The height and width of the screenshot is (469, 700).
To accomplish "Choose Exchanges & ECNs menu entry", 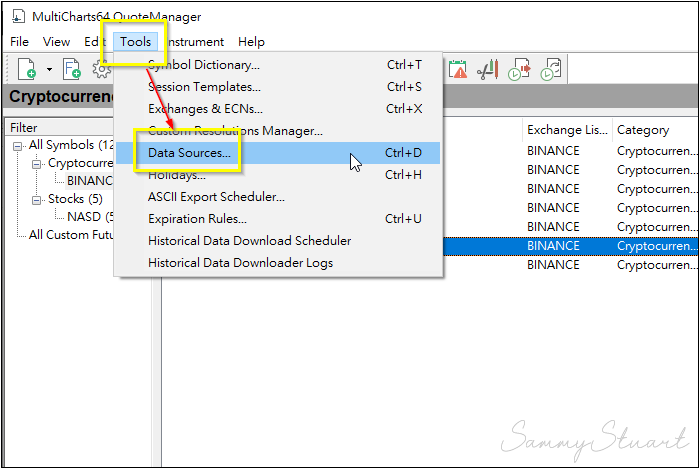I will click(x=278, y=108).
